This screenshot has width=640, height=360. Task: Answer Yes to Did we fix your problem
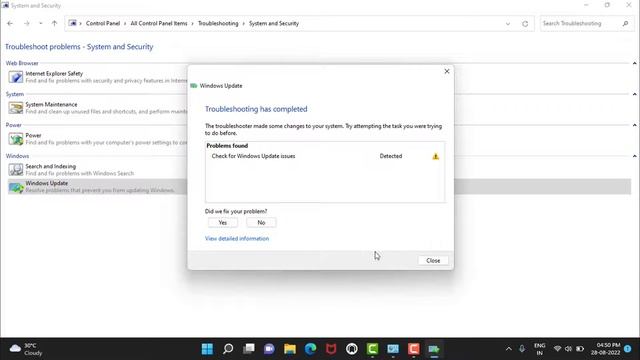pos(222,222)
